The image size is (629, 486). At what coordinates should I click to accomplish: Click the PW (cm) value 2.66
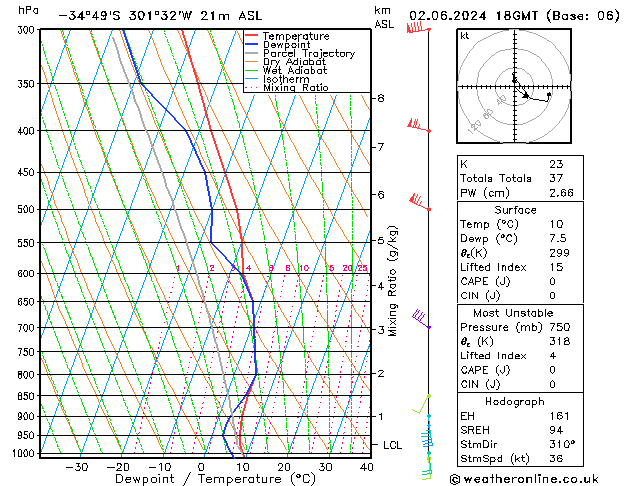[561, 193]
